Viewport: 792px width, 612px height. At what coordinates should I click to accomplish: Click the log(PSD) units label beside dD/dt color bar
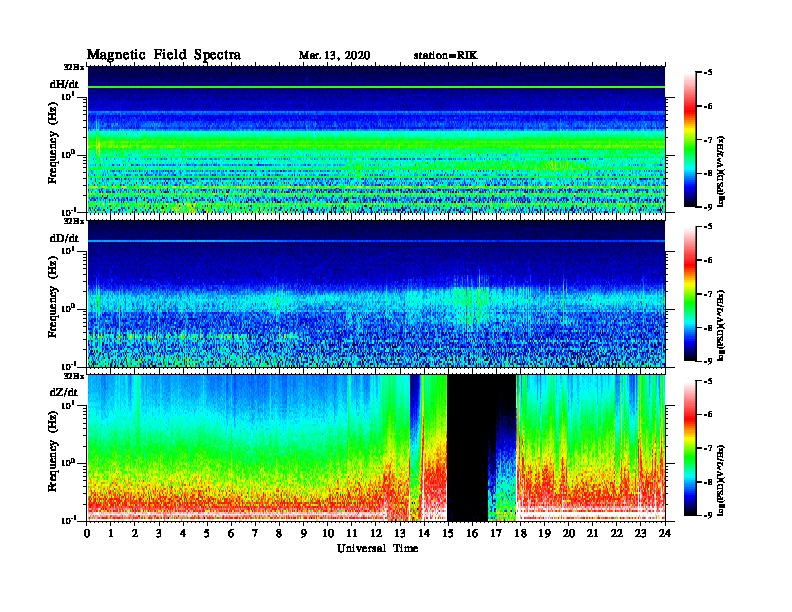[721, 325]
